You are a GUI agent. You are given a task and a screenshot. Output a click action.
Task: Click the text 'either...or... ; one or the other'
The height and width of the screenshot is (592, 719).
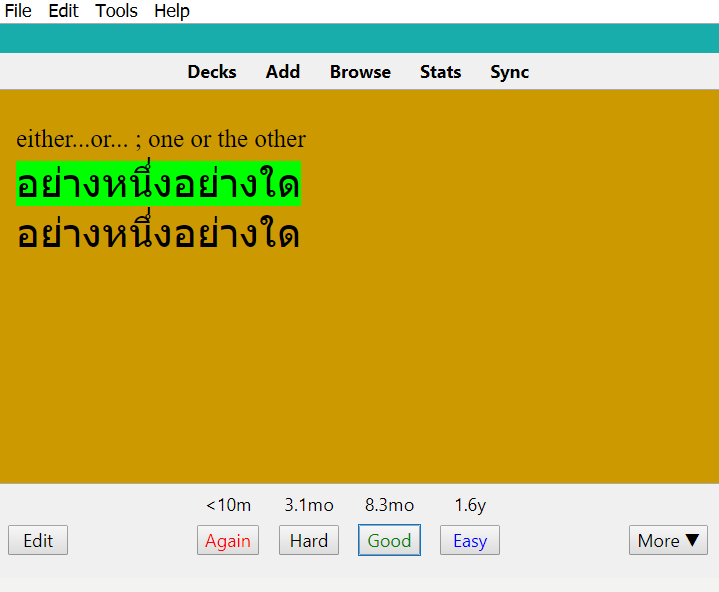click(161, 139)
